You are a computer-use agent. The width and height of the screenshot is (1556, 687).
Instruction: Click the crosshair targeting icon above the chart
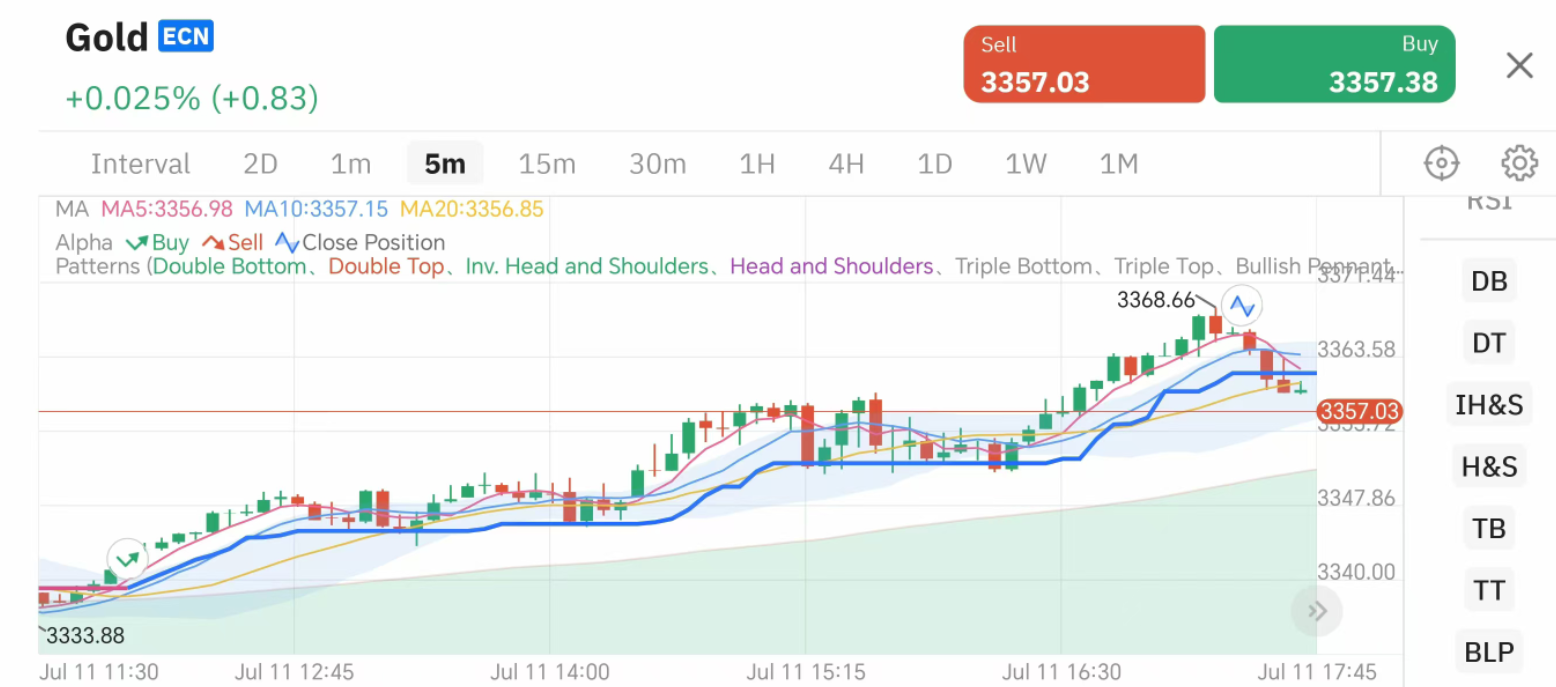point(1440,162)
